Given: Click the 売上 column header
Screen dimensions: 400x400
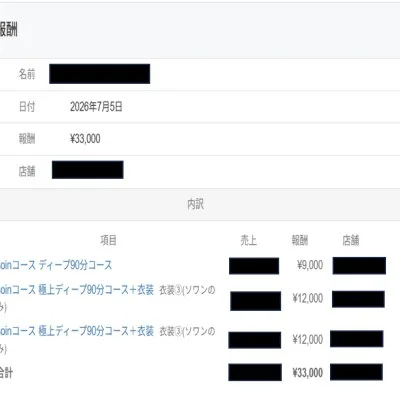Looking at the screenshot, I should tap(248, 240).
